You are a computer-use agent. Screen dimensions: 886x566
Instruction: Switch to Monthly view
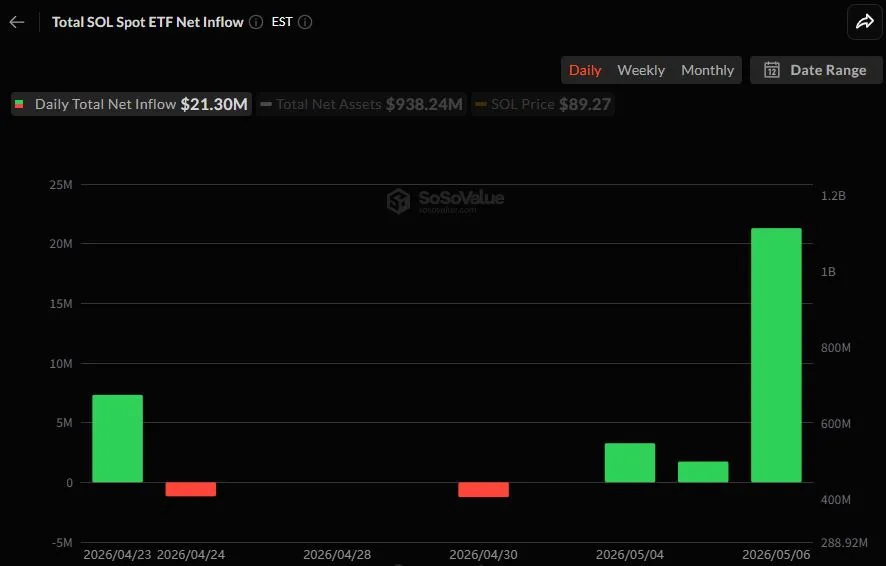click(x=707, y=70)
